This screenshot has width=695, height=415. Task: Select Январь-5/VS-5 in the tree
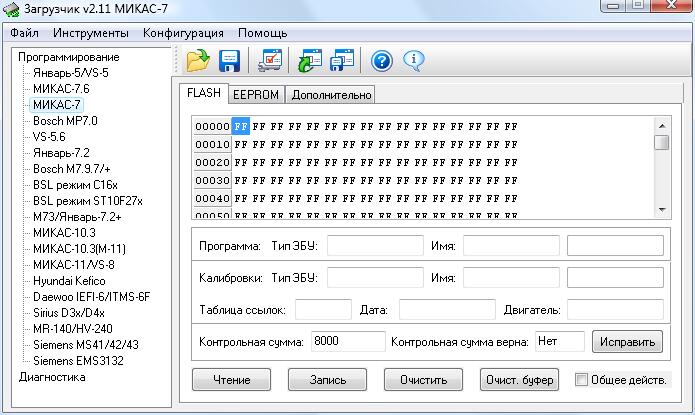pos(71,73)
